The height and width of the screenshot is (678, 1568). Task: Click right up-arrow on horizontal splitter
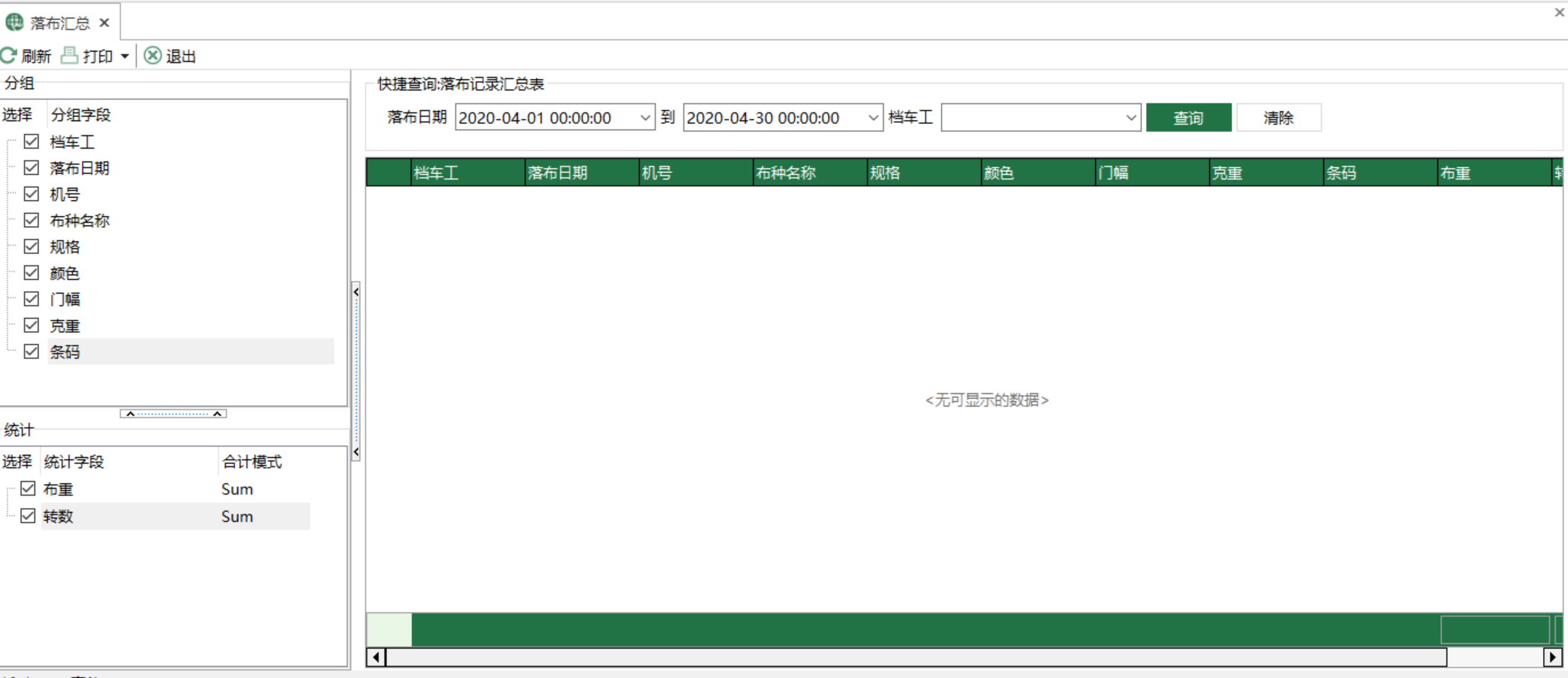(217, 414)
